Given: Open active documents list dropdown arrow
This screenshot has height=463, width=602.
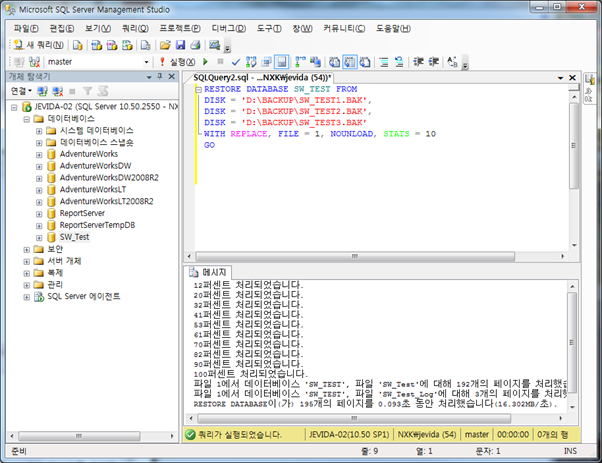Looking at the screenshot, I should tap(560, 78).
